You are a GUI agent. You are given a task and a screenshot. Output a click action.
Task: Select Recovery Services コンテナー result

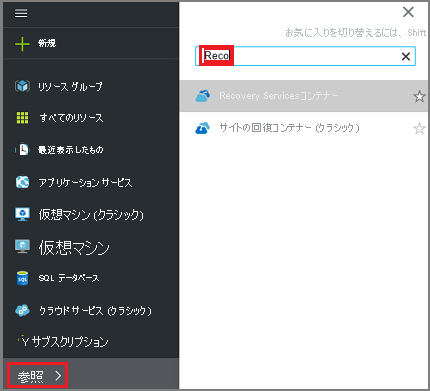[x=304, y=96]
